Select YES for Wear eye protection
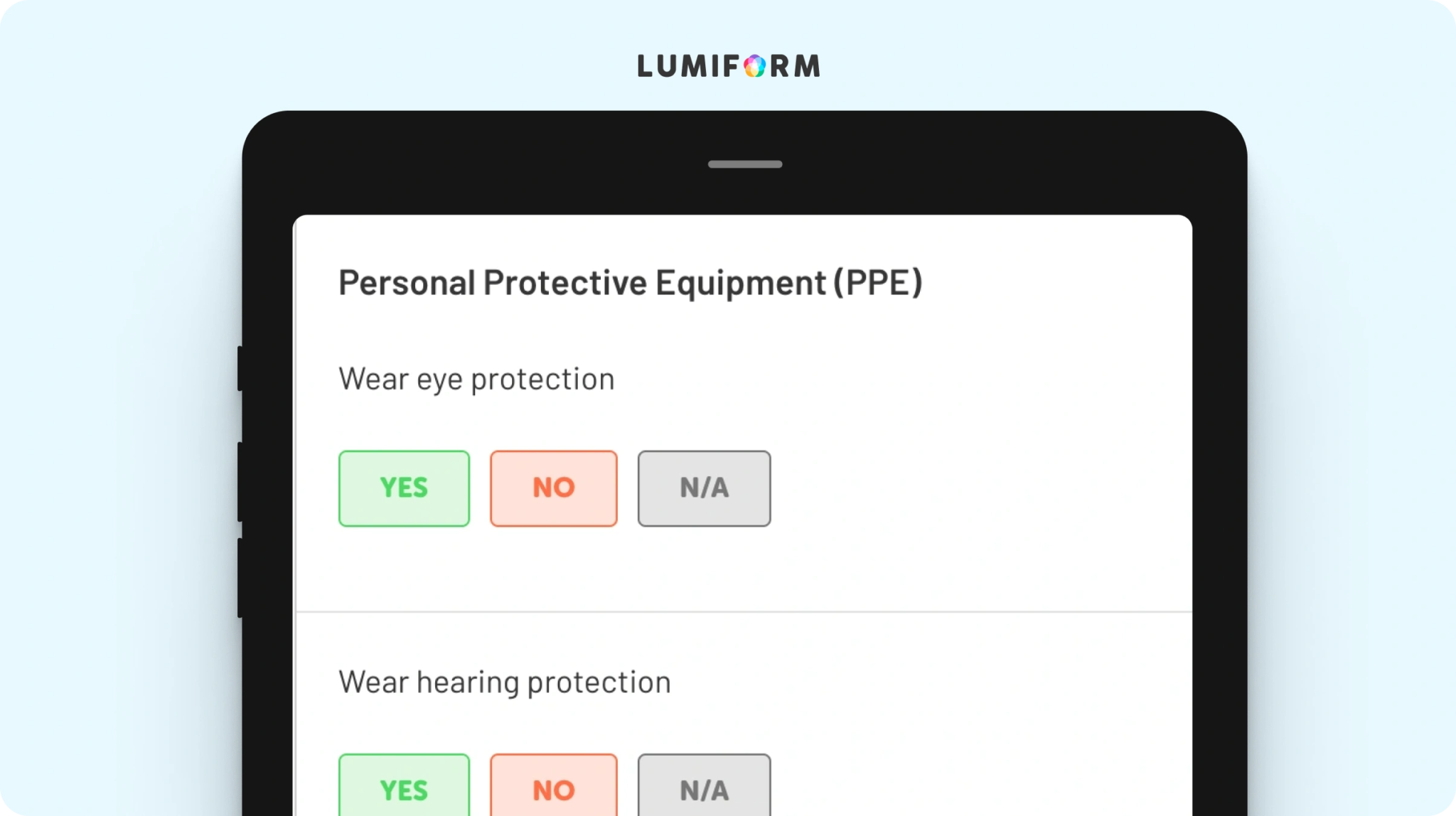Screen dimensions: 1456x816 [404, 488]
